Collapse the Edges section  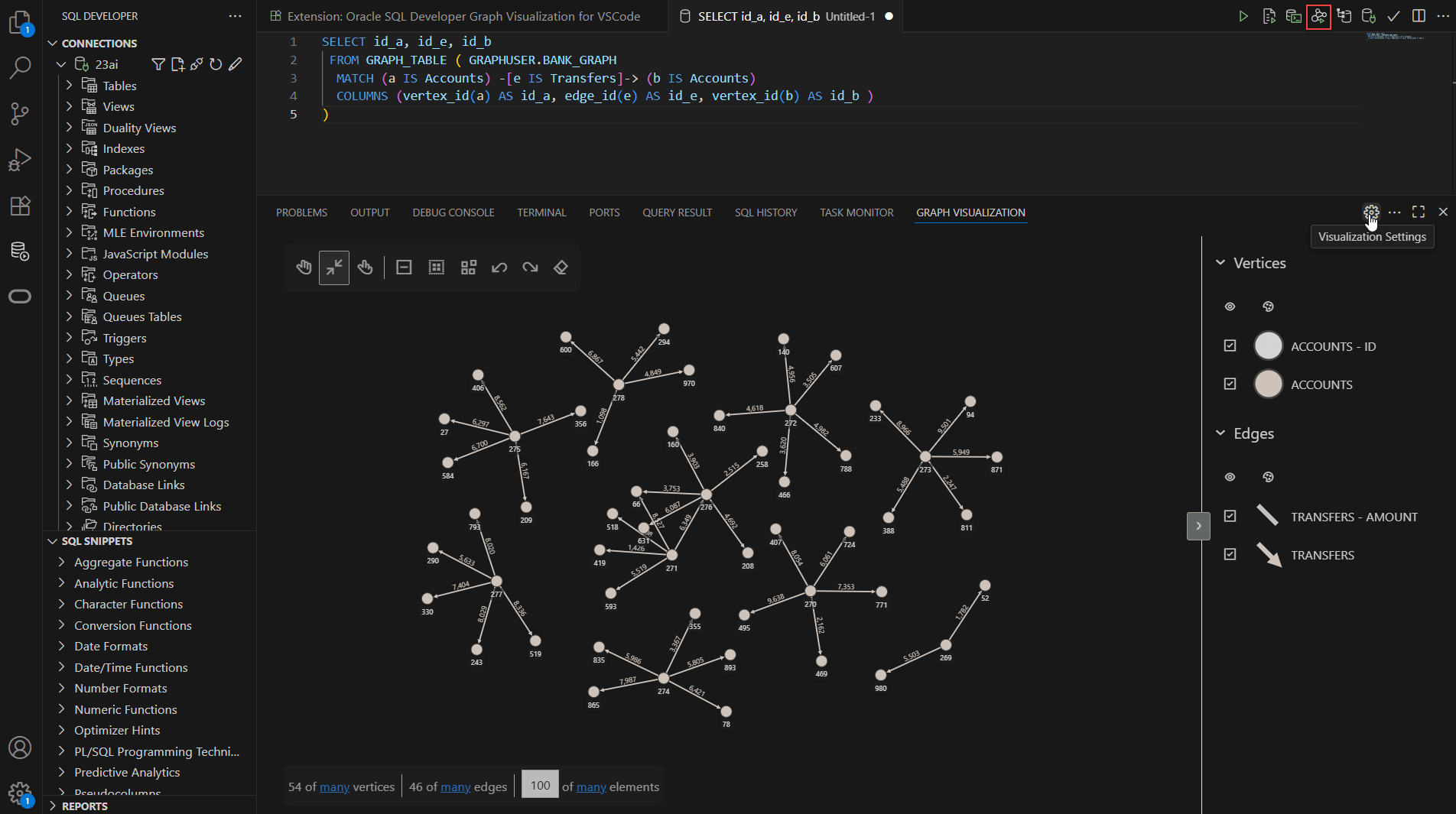pyautogui.click(x=1220, y=433)
